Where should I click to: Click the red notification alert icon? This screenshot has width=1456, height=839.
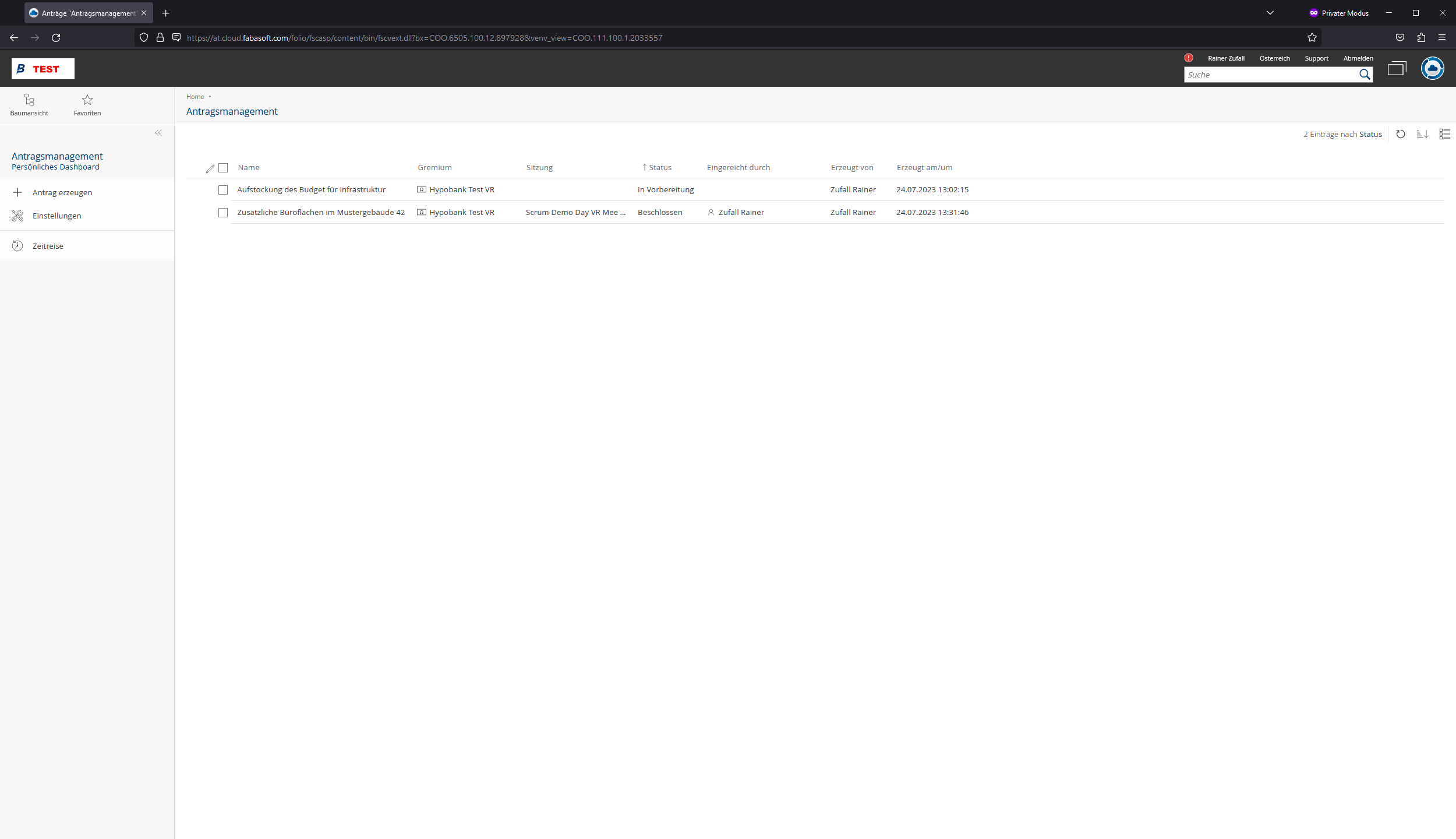tap(1189, 58)
